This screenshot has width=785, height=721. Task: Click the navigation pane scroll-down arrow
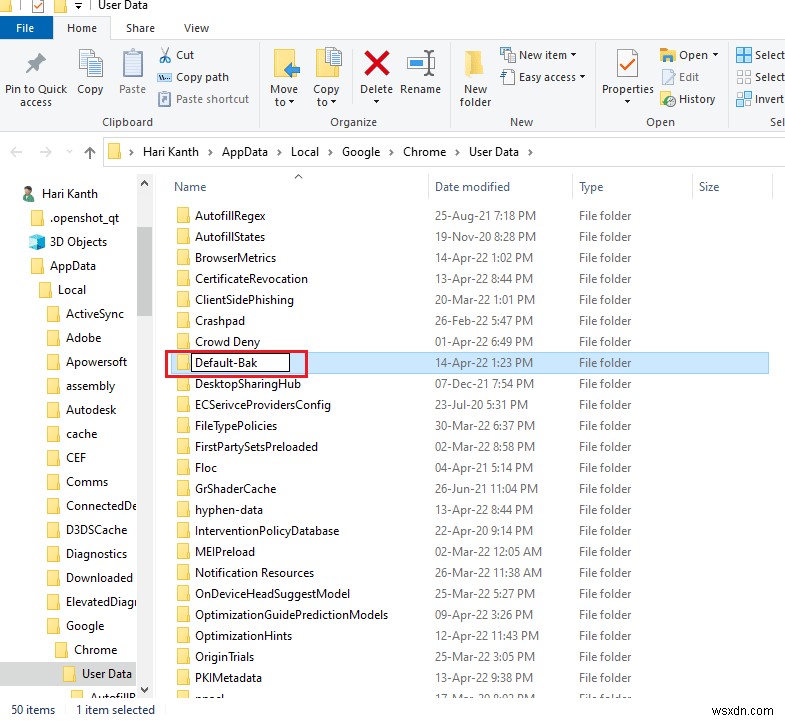pyautogui.click(x=145, y=690)
